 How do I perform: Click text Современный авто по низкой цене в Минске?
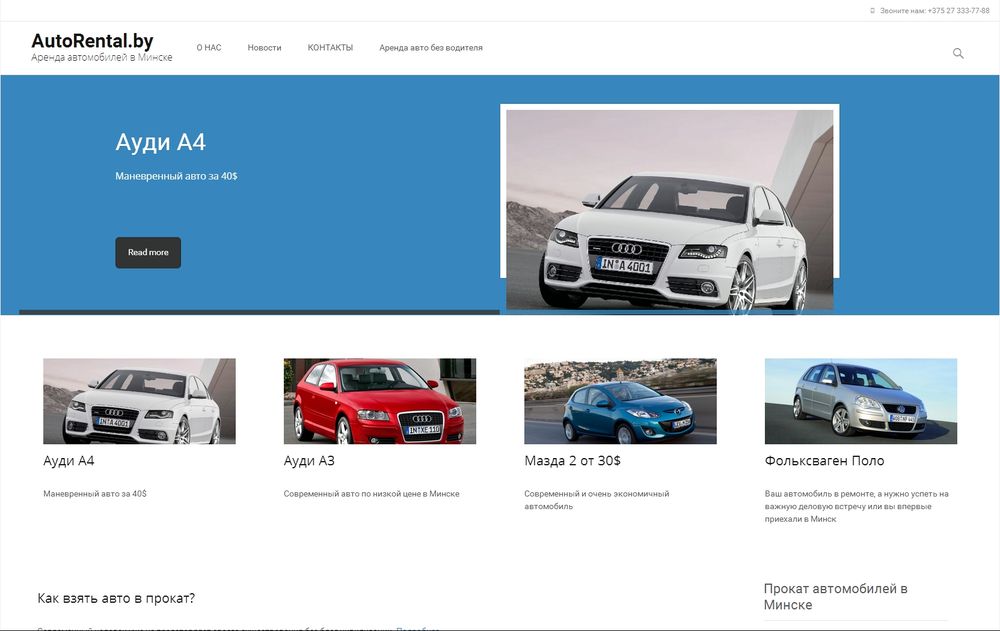coord(371,494)
